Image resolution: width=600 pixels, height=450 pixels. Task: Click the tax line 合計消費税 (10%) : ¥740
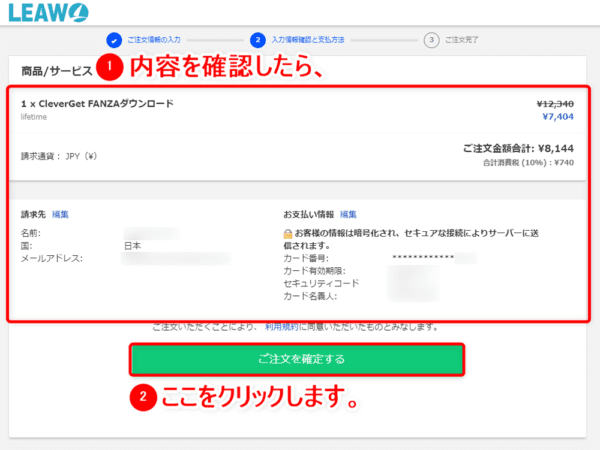pyautogui.click(x=528, y=163)
